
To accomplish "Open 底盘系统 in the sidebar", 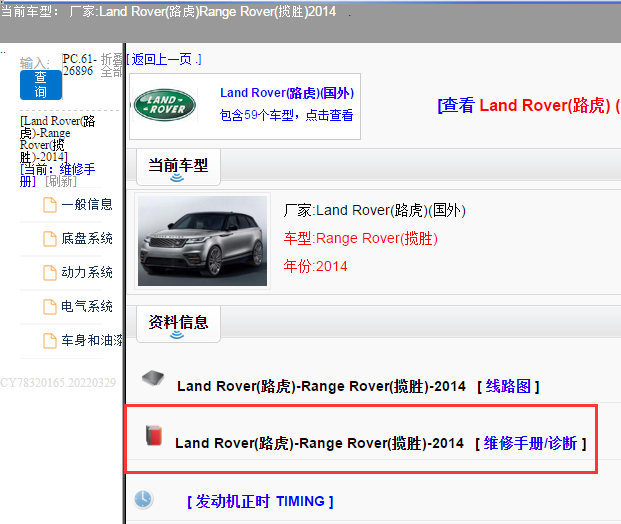I will tap(87, 238).
